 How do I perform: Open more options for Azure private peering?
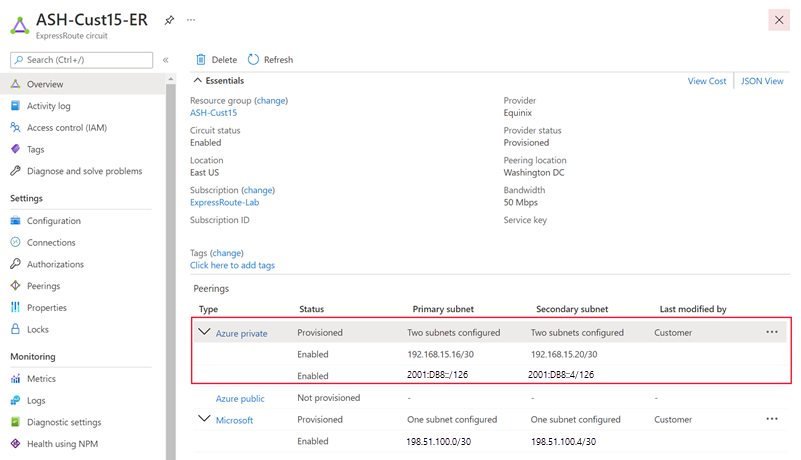(772, 332)
